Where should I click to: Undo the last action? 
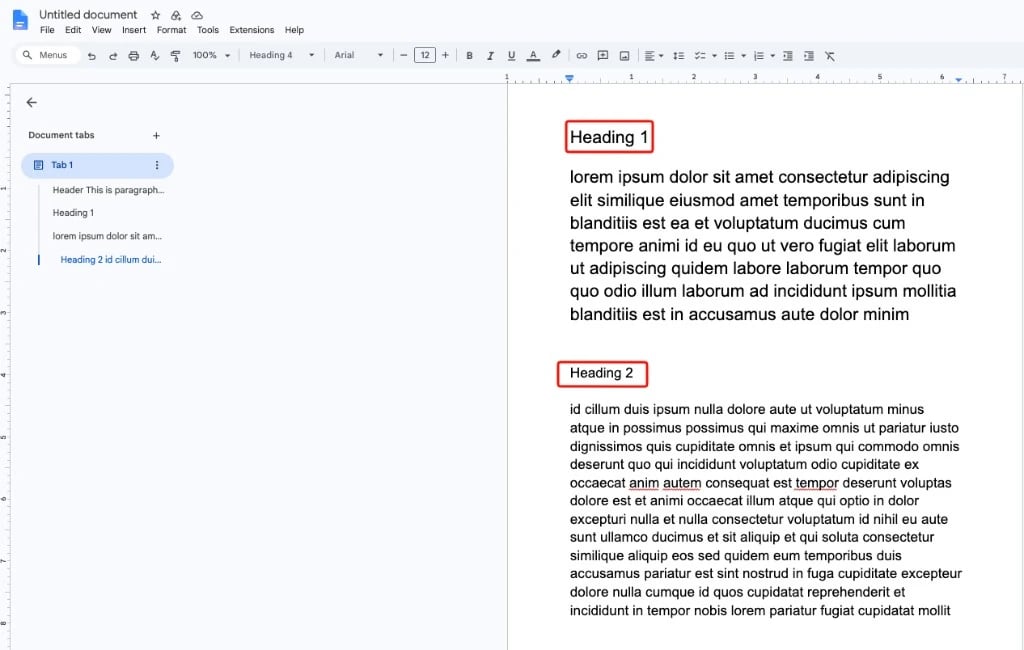tap(91, 56)
